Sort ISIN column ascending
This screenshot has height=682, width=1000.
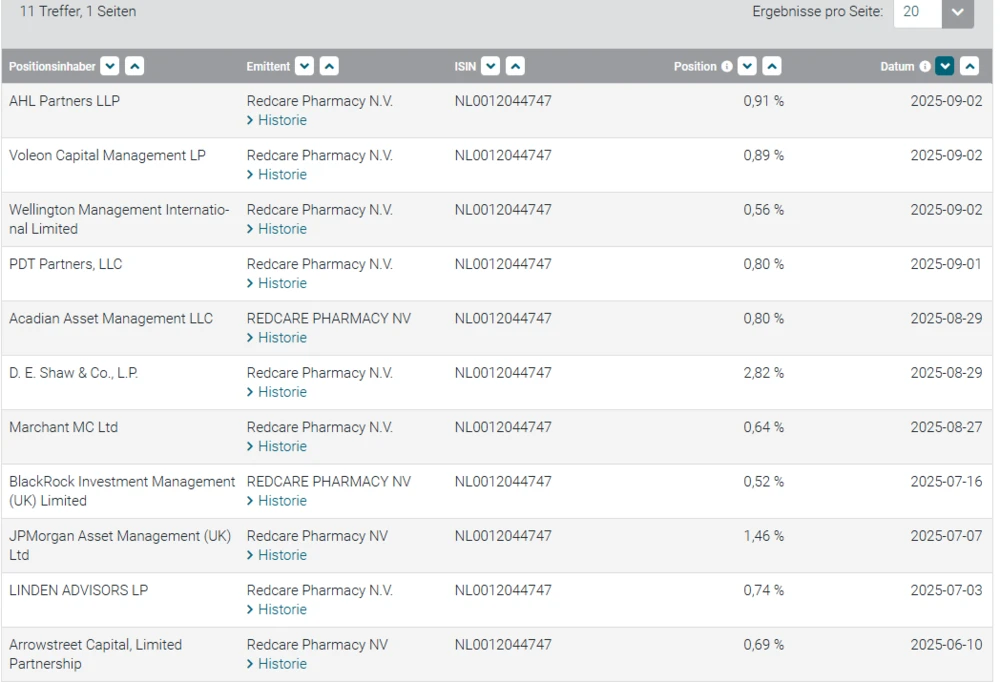pos(514,67)
